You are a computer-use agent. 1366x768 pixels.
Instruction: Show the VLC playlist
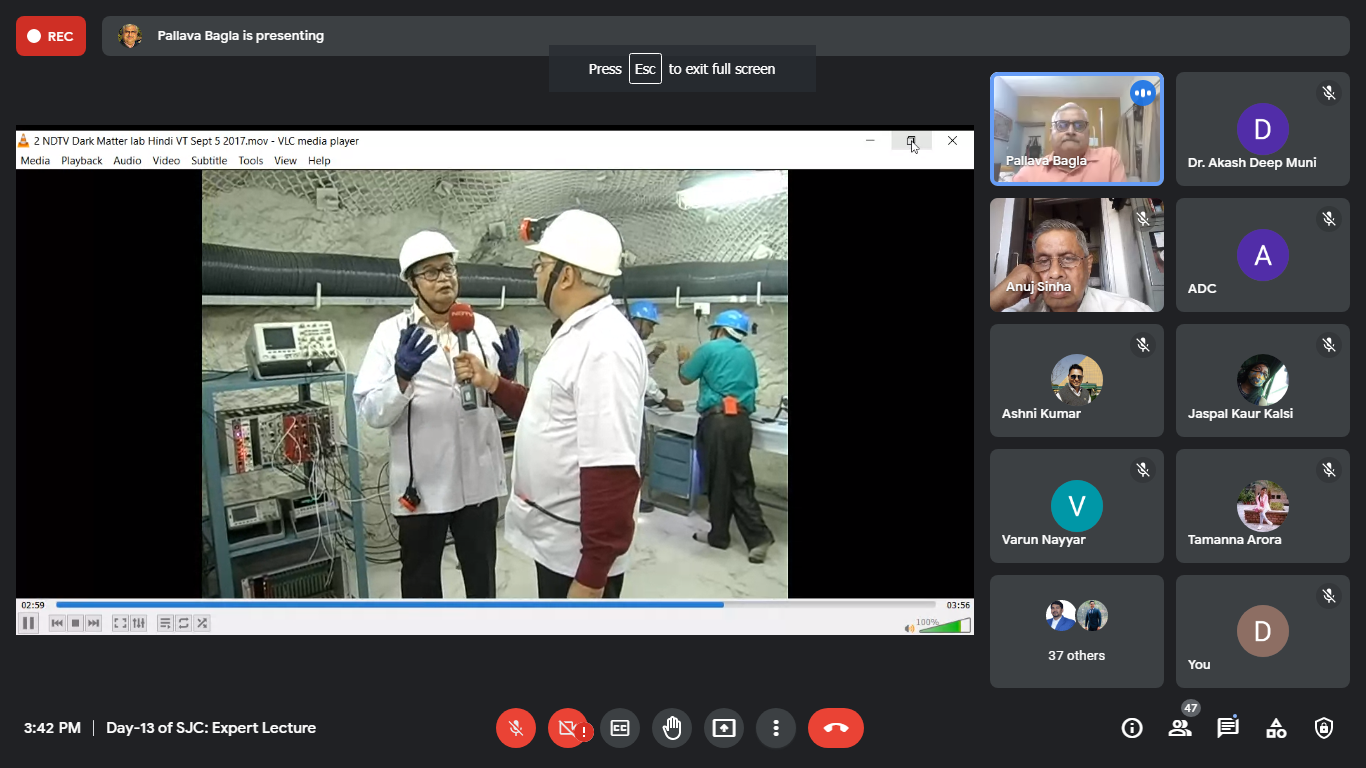pos(166,623)
